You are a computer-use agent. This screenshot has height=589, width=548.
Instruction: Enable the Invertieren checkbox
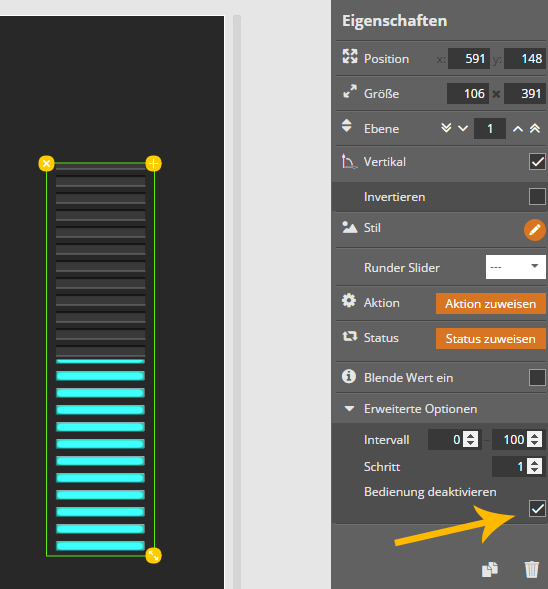coord(537,196)
